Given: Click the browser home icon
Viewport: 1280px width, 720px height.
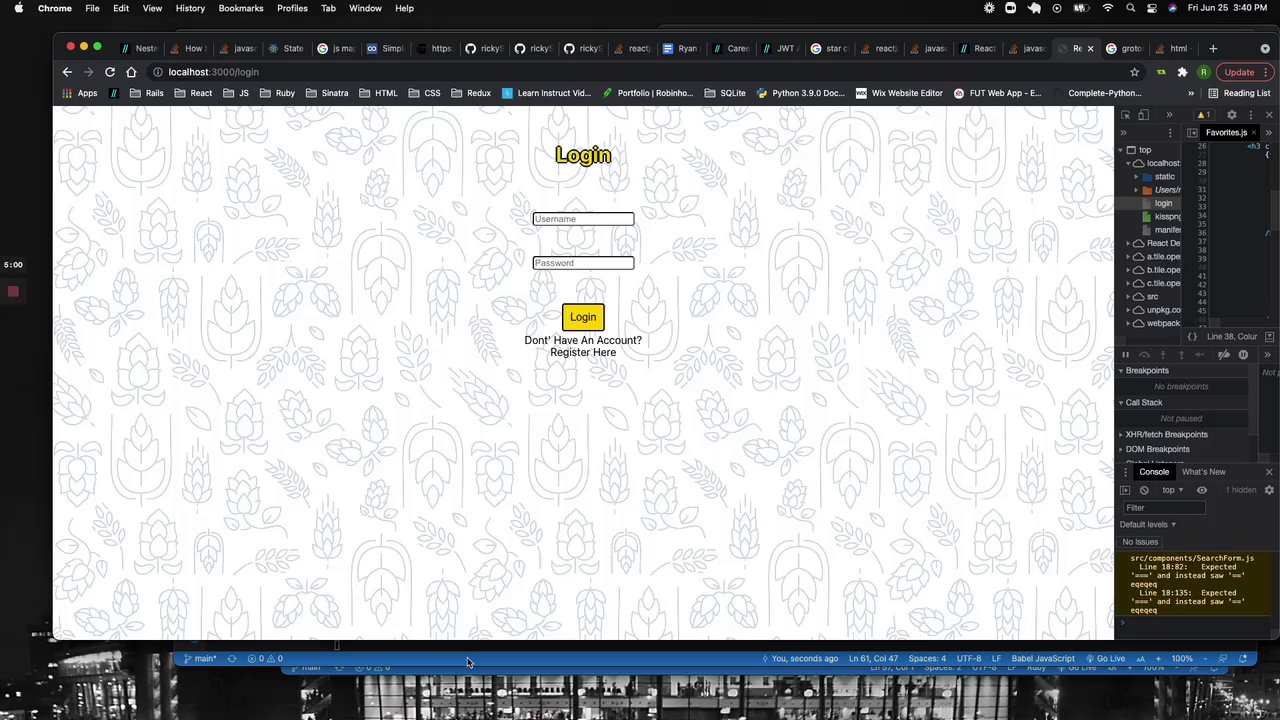Looking at the screenshot, I should [131, 72].
